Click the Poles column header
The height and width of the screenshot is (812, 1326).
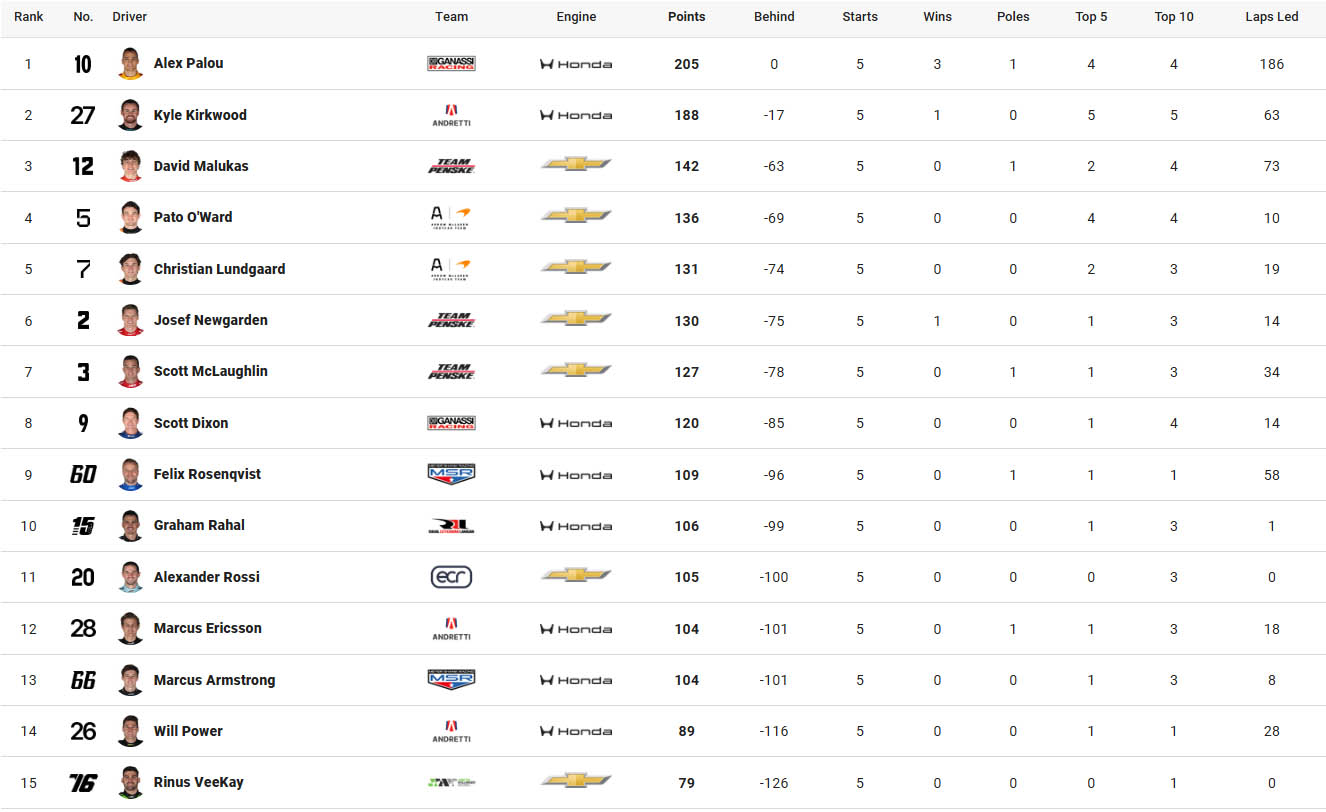point(1013,17)
